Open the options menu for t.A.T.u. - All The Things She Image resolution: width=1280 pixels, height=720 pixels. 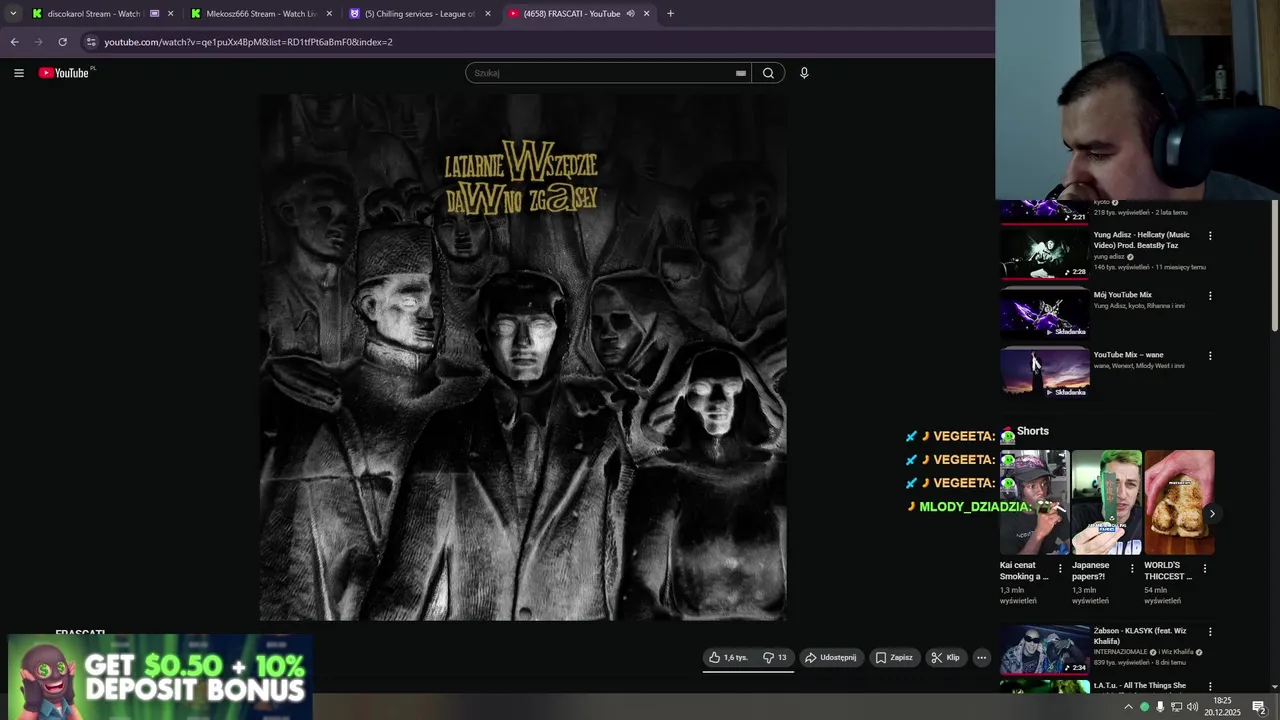coord(1210,687)
